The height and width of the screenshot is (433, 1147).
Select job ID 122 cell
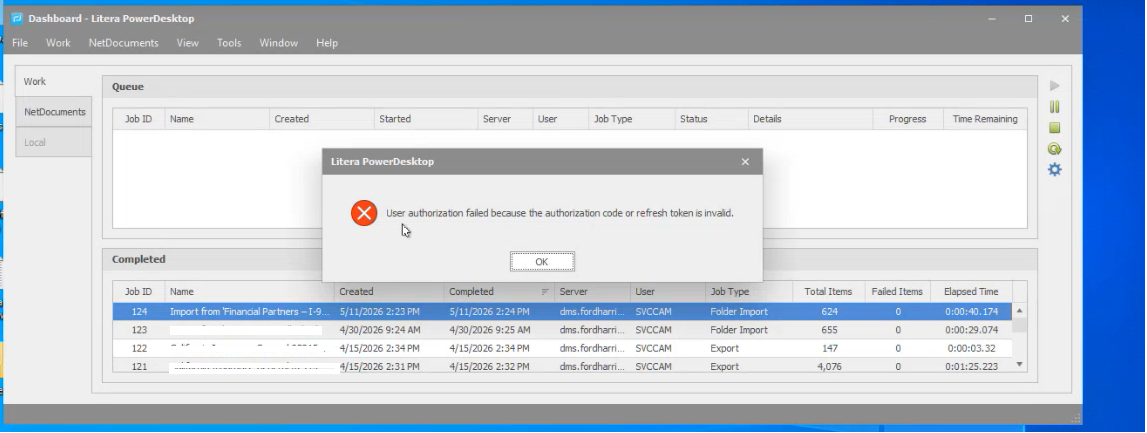tap(139, 348)
